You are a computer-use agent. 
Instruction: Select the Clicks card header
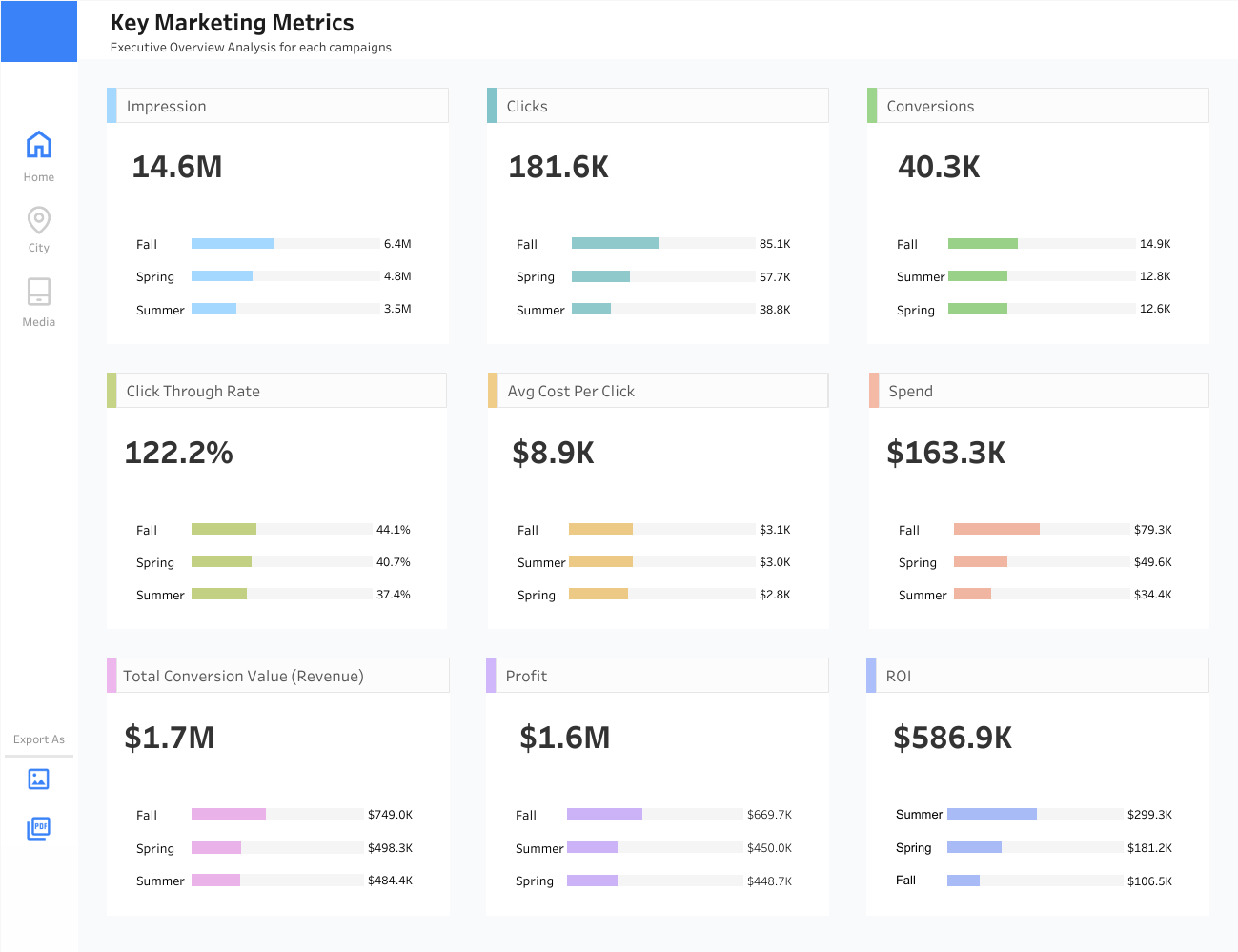point(658,106)
